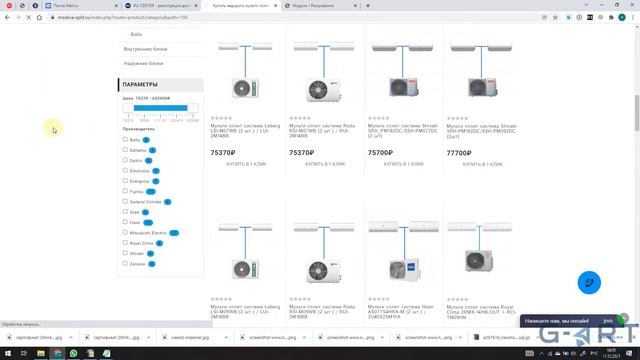640x360 pixels.
Task: Click the Haier AS07TS4HRA-M rating stars
Action: pos(379,299)
